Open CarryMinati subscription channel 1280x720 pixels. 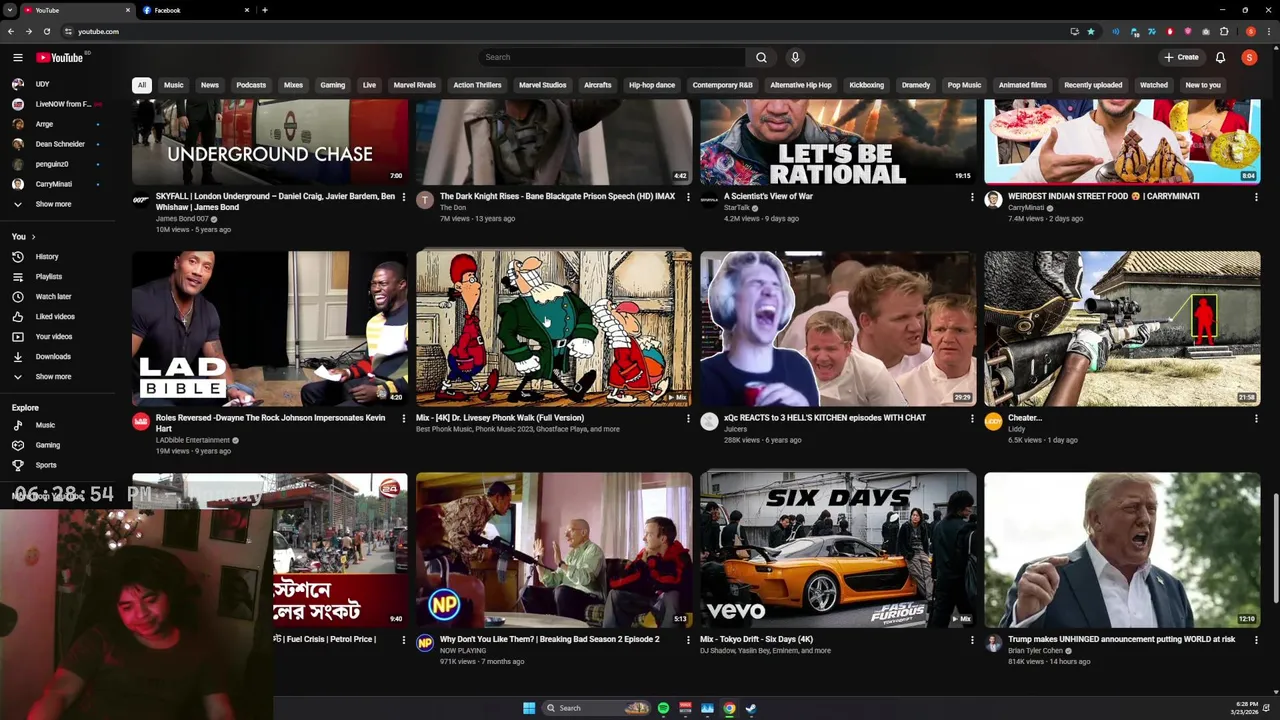(x=53, y=184)
